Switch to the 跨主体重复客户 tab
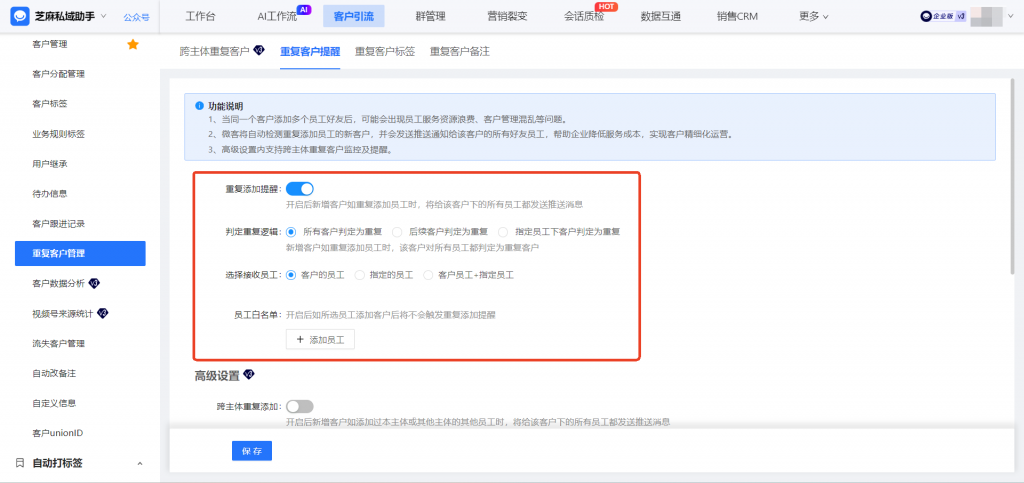 (214, 51)
